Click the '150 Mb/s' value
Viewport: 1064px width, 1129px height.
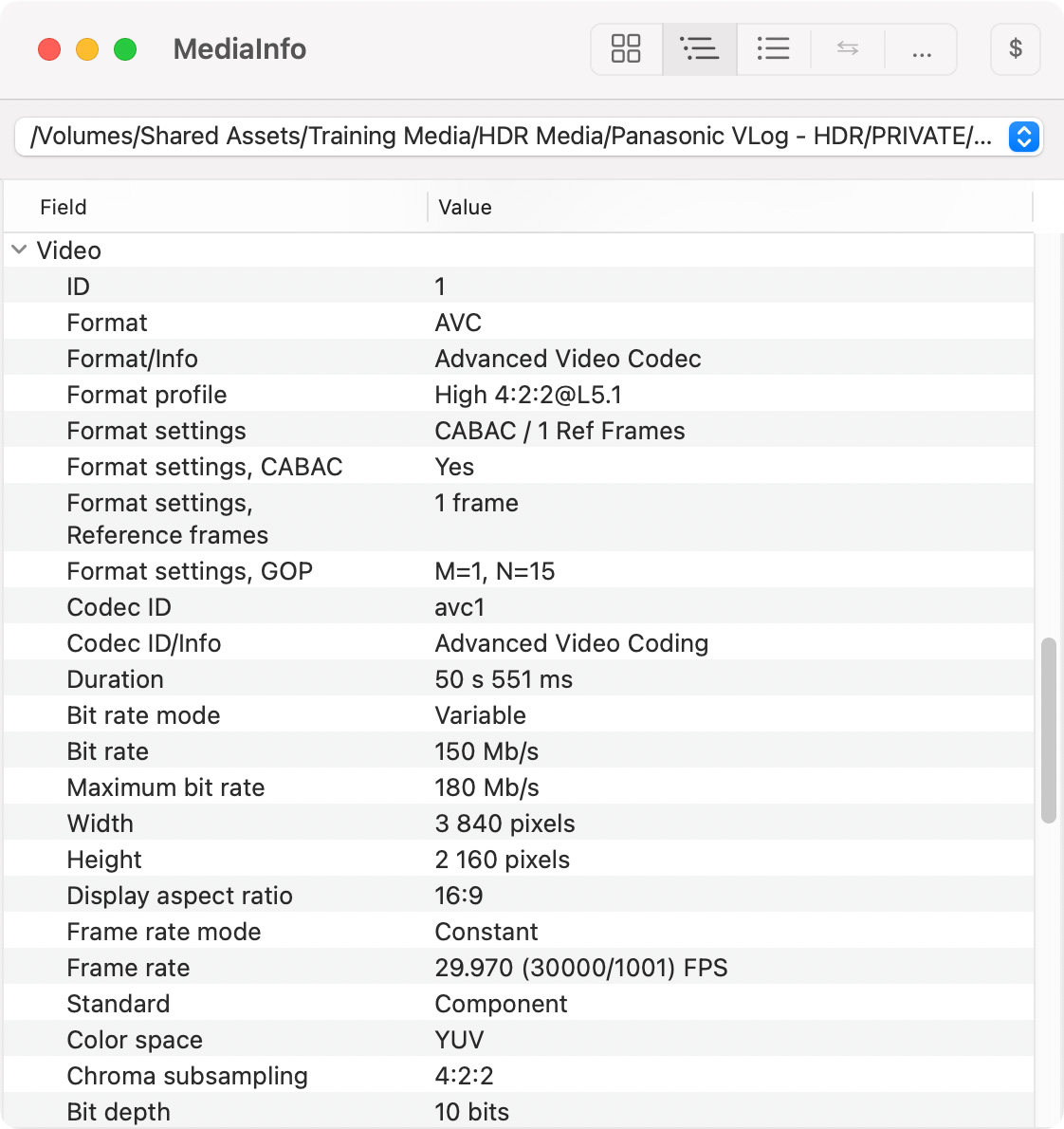coord(486,751)
